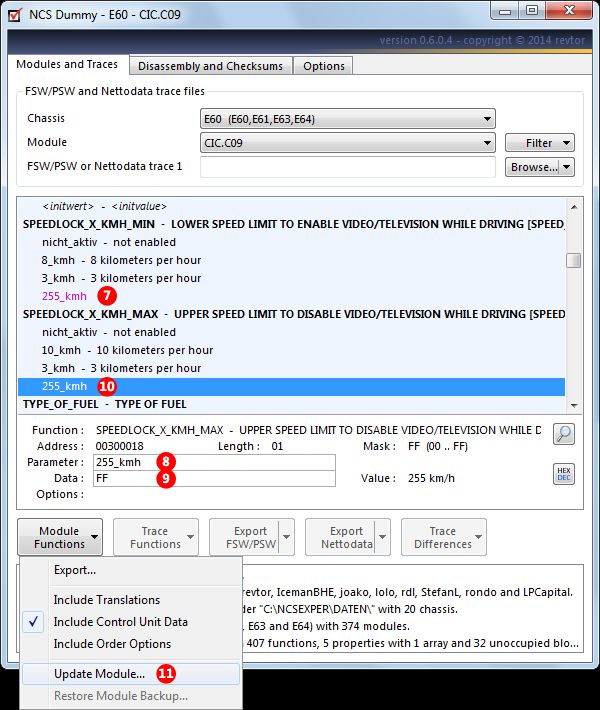Viewport: 600px width, 710px height.
Task: Click the FSW/PSW or Nettodata trace 1 field
Action: point(348,167)
